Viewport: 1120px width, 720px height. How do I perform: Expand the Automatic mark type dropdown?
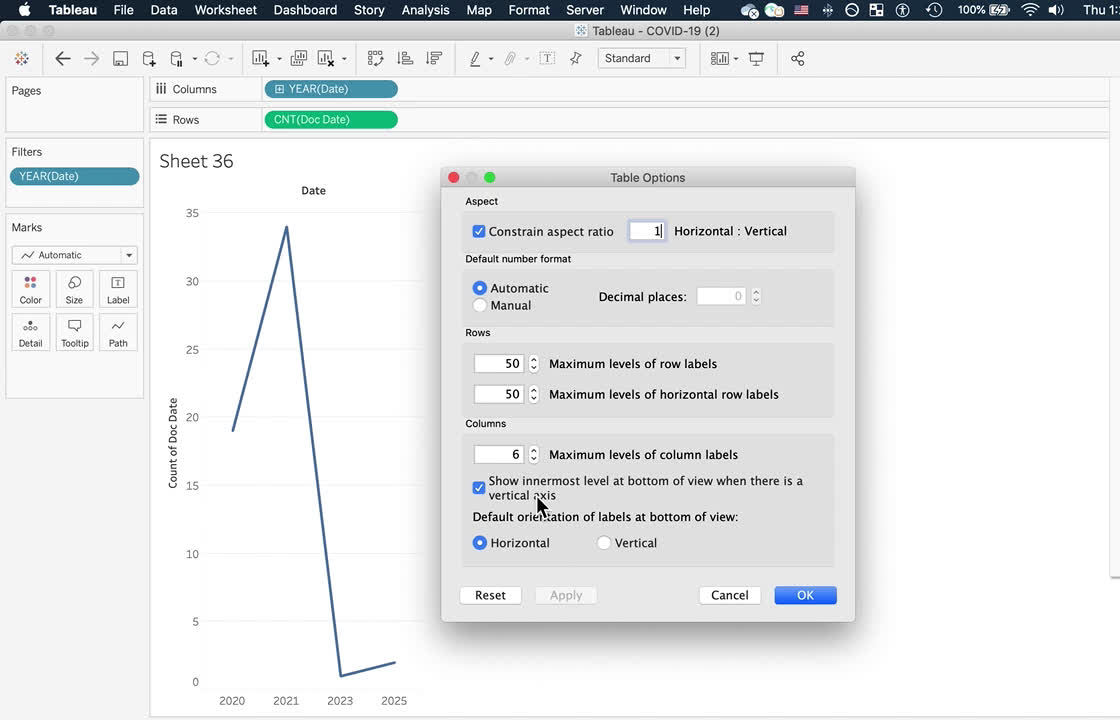[x=74, y=255]
